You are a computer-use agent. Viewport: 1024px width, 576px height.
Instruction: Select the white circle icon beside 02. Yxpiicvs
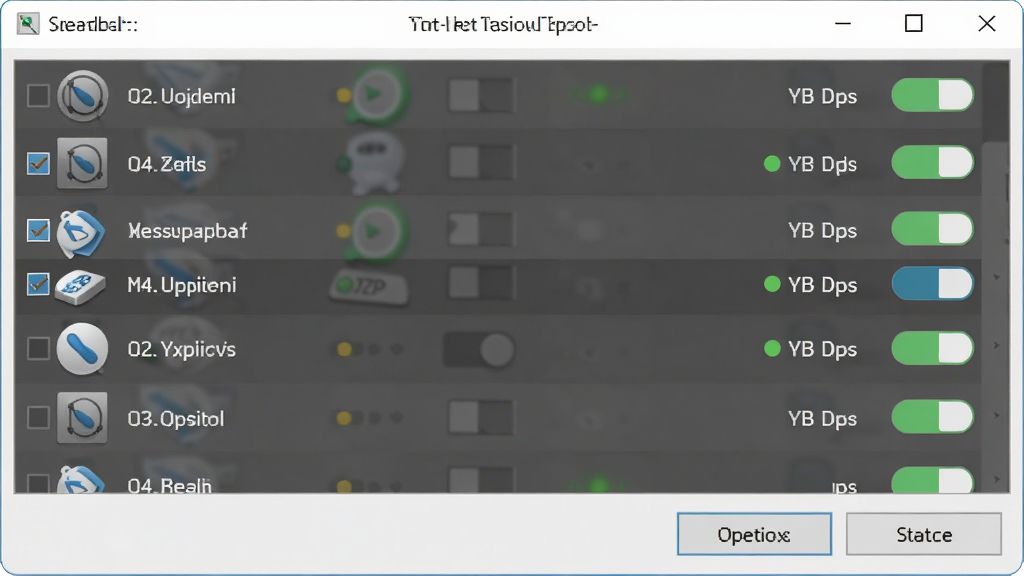[82, 349]
